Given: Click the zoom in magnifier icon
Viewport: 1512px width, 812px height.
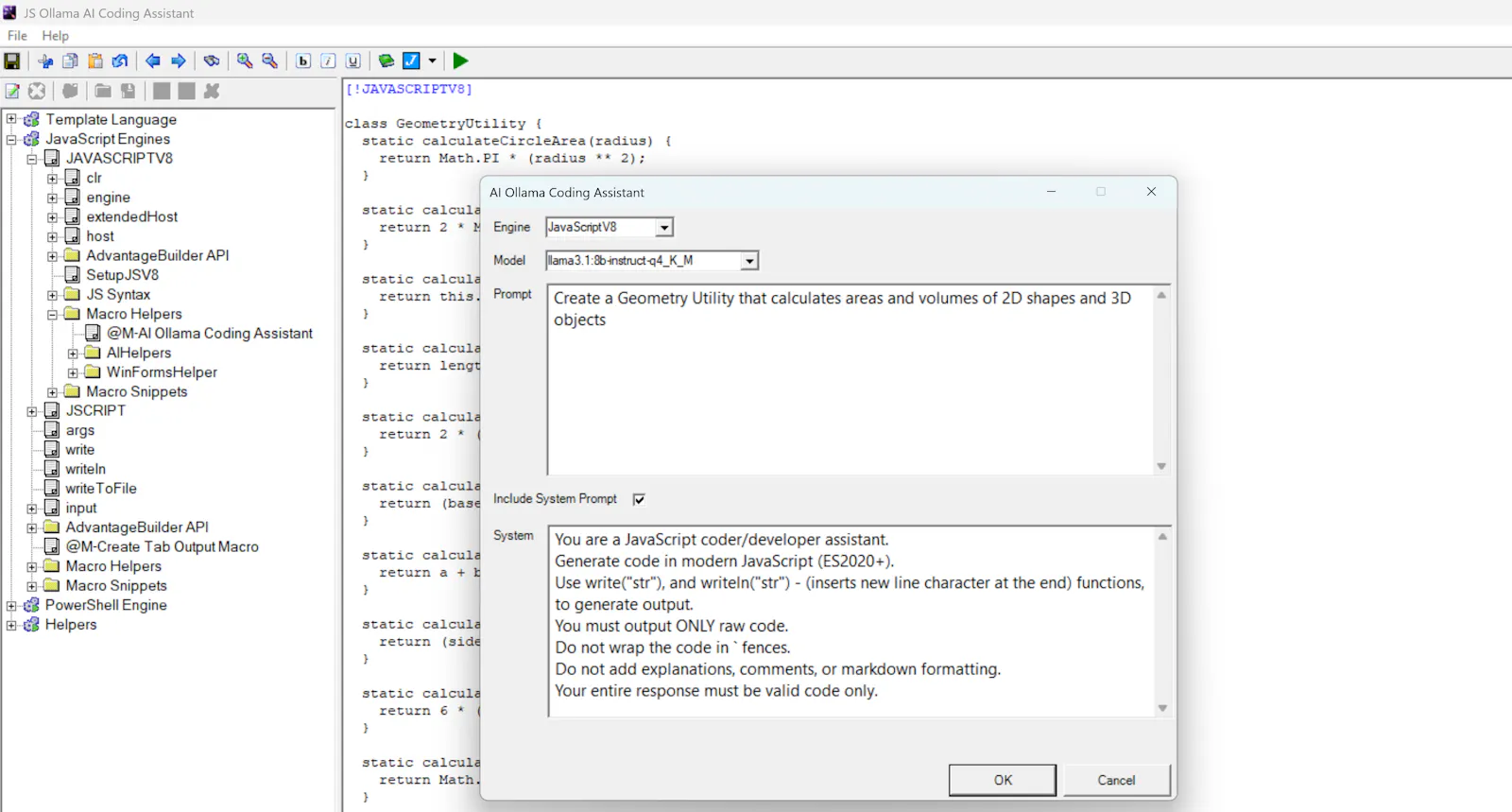Looking at the screenshot, I should (x=245, y=60).
